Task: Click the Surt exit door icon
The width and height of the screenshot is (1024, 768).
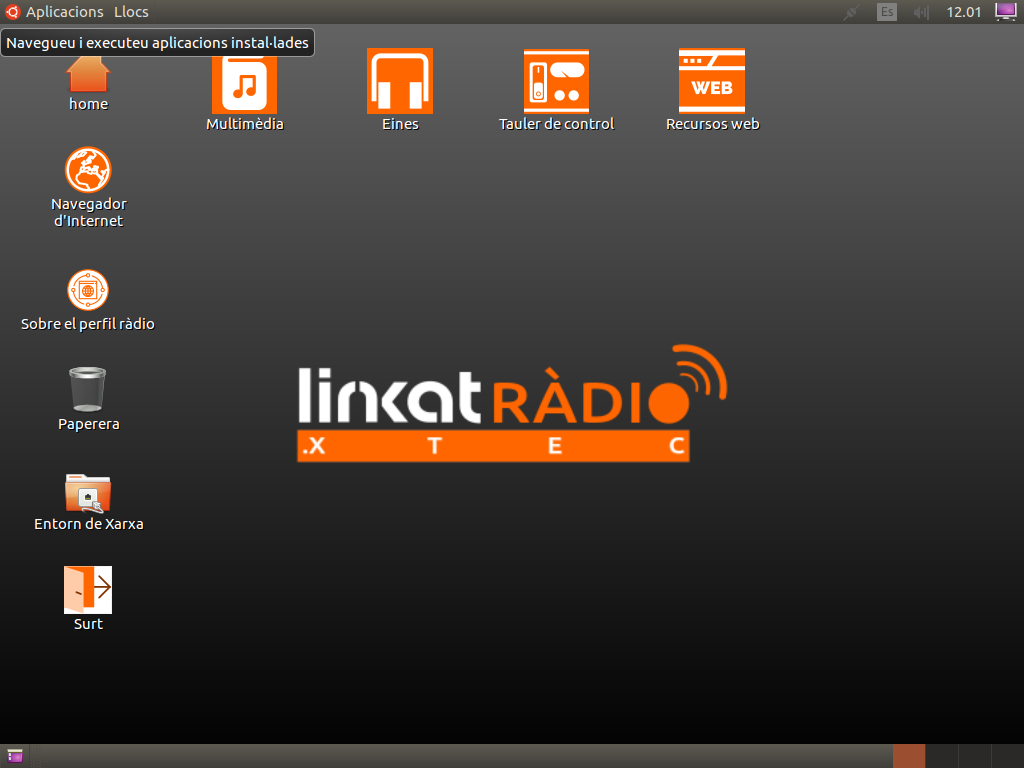Action: coord(88,590)
